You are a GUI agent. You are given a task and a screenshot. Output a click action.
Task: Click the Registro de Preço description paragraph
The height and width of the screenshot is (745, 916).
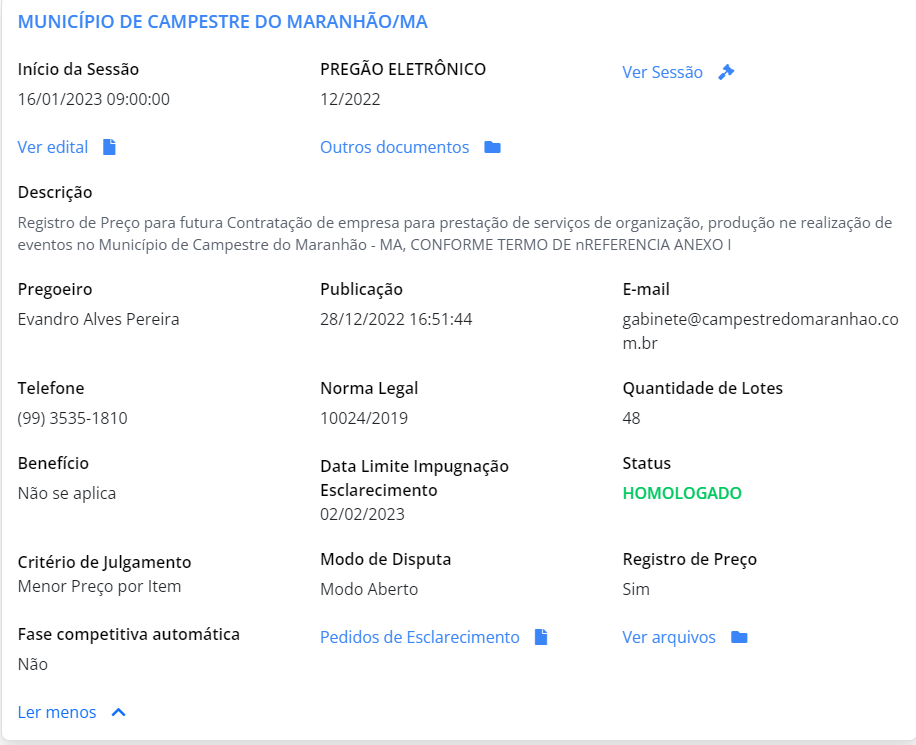[x=454, y=233]
